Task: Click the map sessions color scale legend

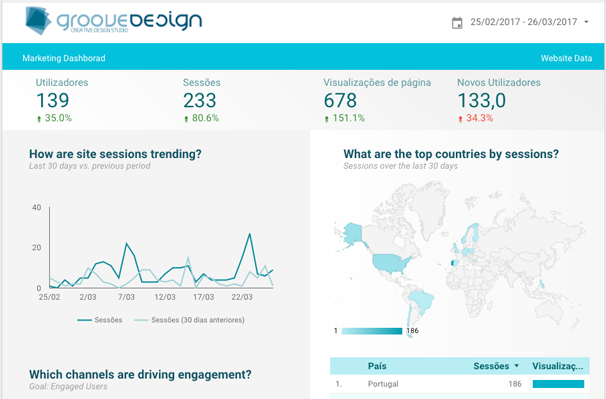Action: coord(372,331)
